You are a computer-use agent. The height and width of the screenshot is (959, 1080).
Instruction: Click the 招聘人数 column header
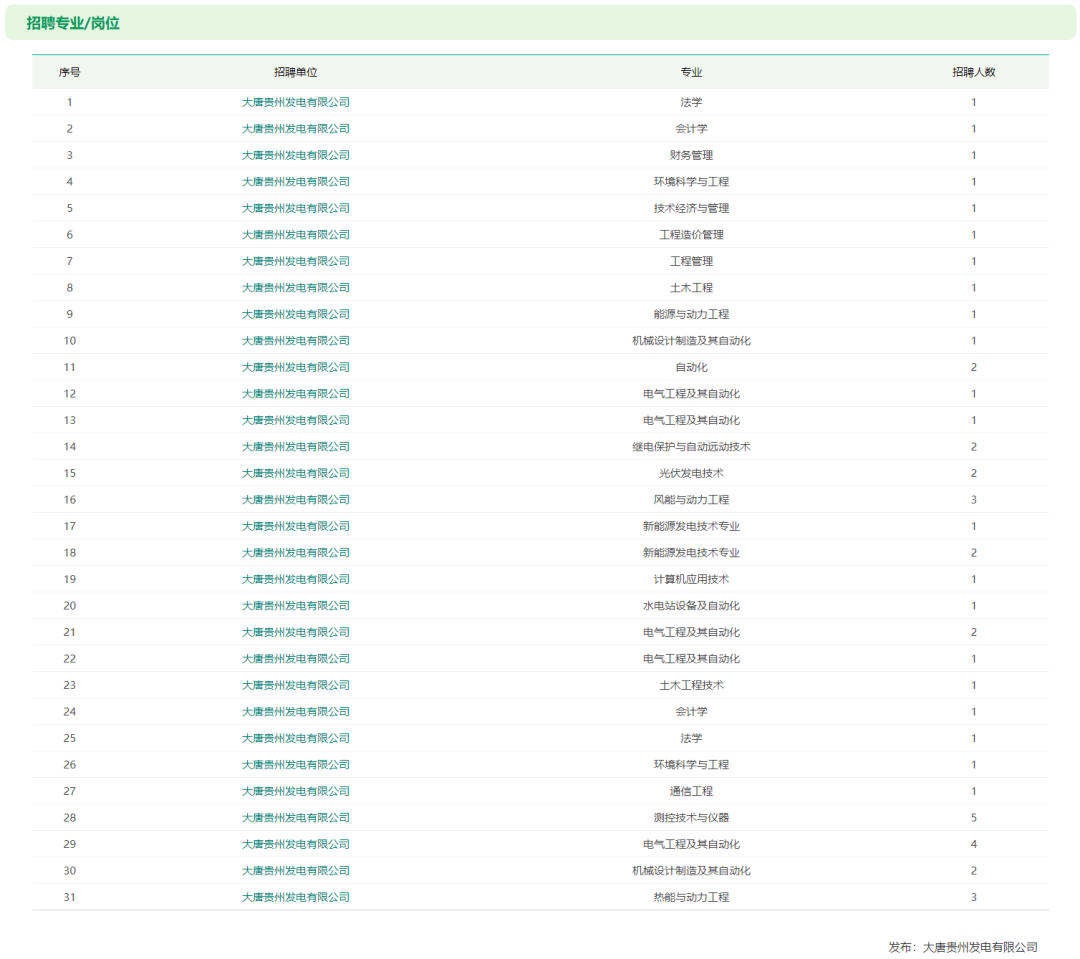point(974,72)
